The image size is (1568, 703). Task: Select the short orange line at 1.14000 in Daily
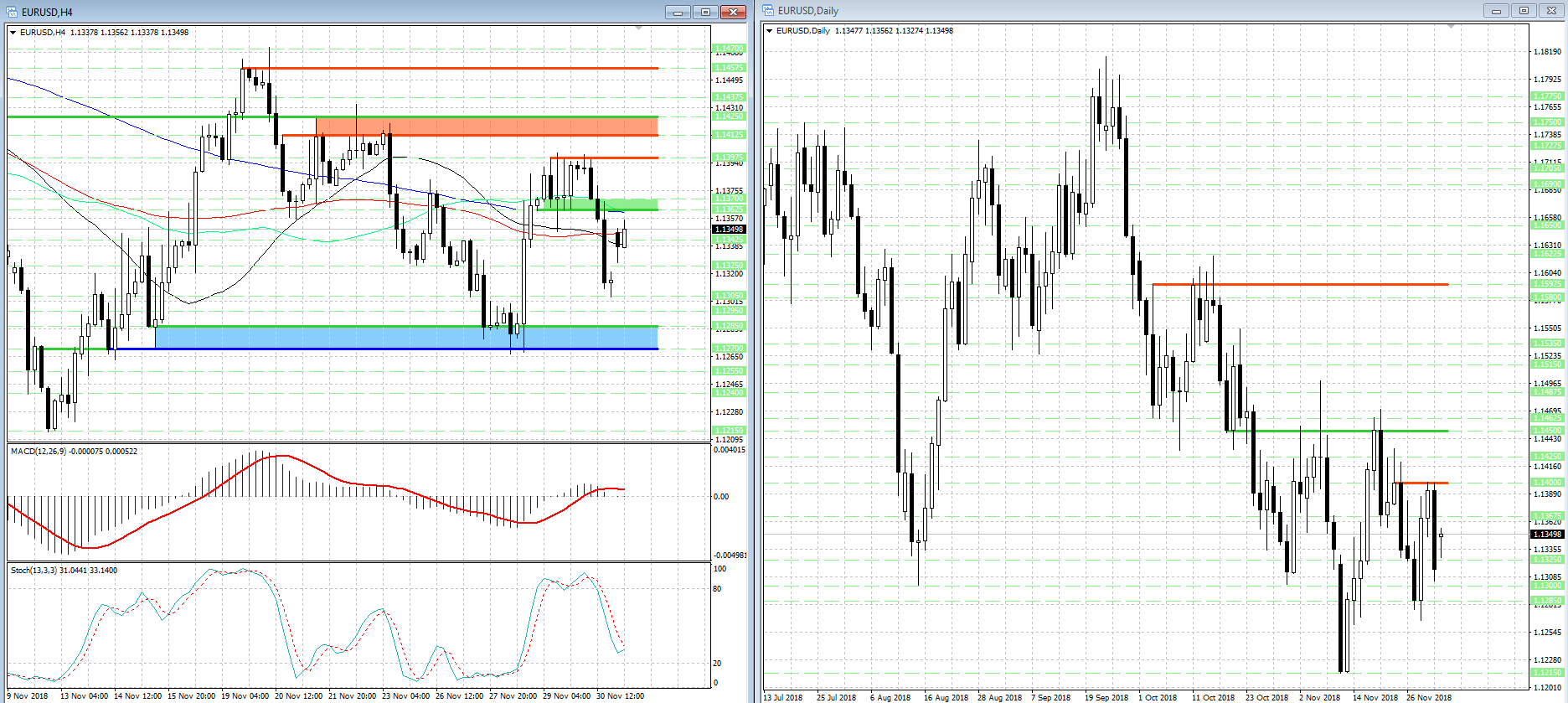(x=1422, y=483)
